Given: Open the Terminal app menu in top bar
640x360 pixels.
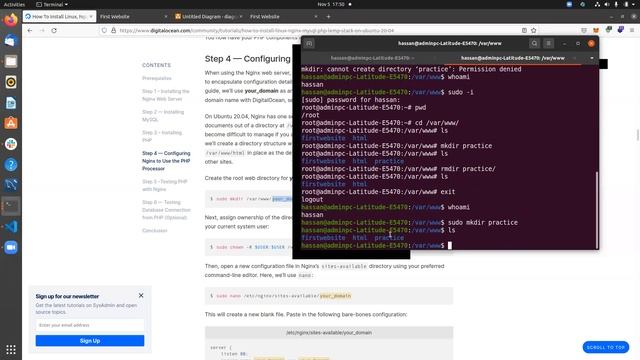Looking at the screenshot, I should [x=52, y=4].
